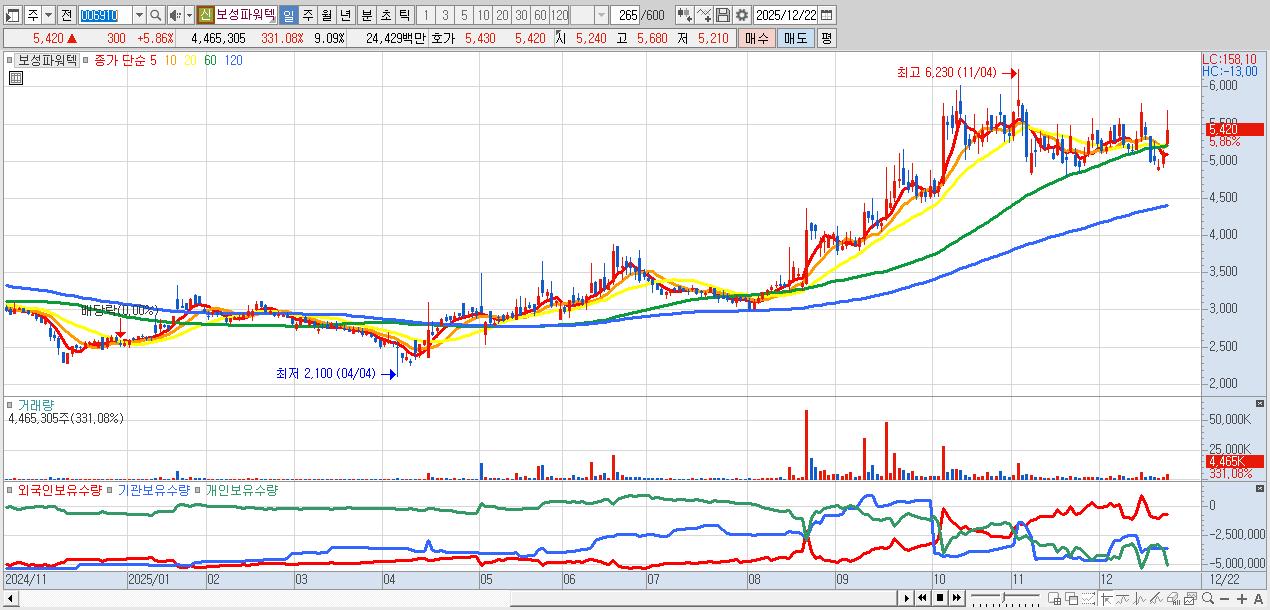Click the 60 interval preset button
Screen dimensions: 1270x610
click(540, 15)
